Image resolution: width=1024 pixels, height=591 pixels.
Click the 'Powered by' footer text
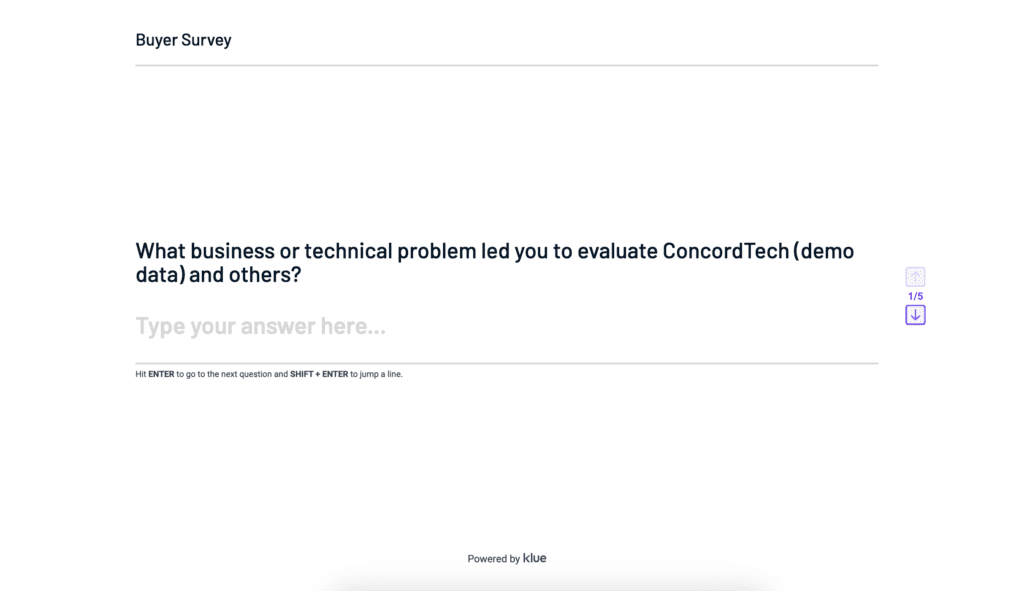click(x=493, y=559)
